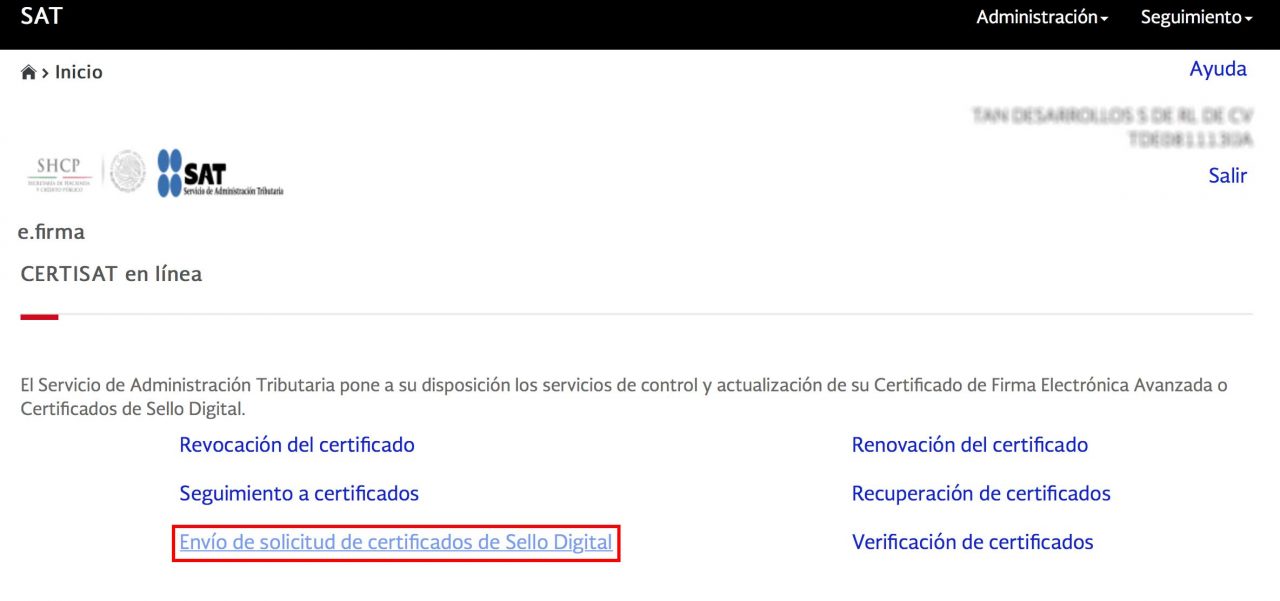The width and height of the screenshot is (1280, 601).
Task: Click the home icon in the breadcrumb
Action: coord(28,73)
